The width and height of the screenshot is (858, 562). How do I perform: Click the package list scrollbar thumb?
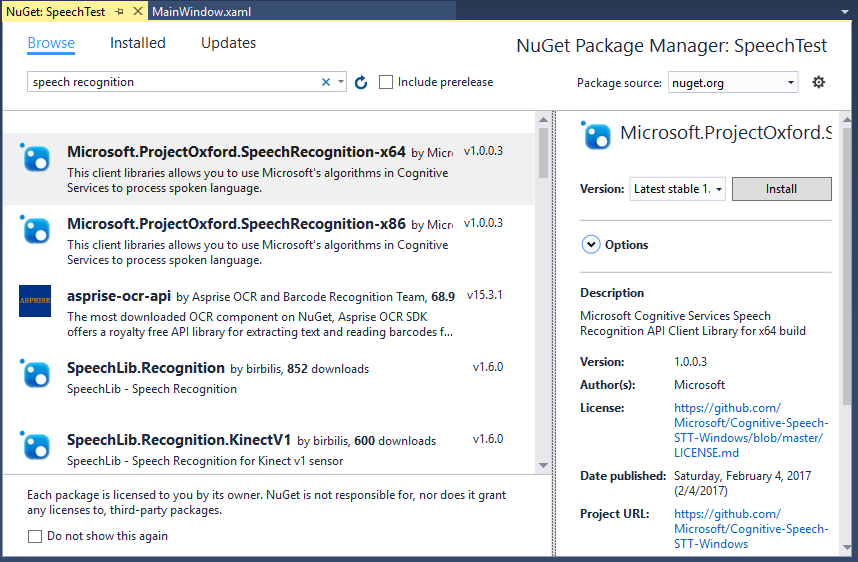click(x=543, y=153)
